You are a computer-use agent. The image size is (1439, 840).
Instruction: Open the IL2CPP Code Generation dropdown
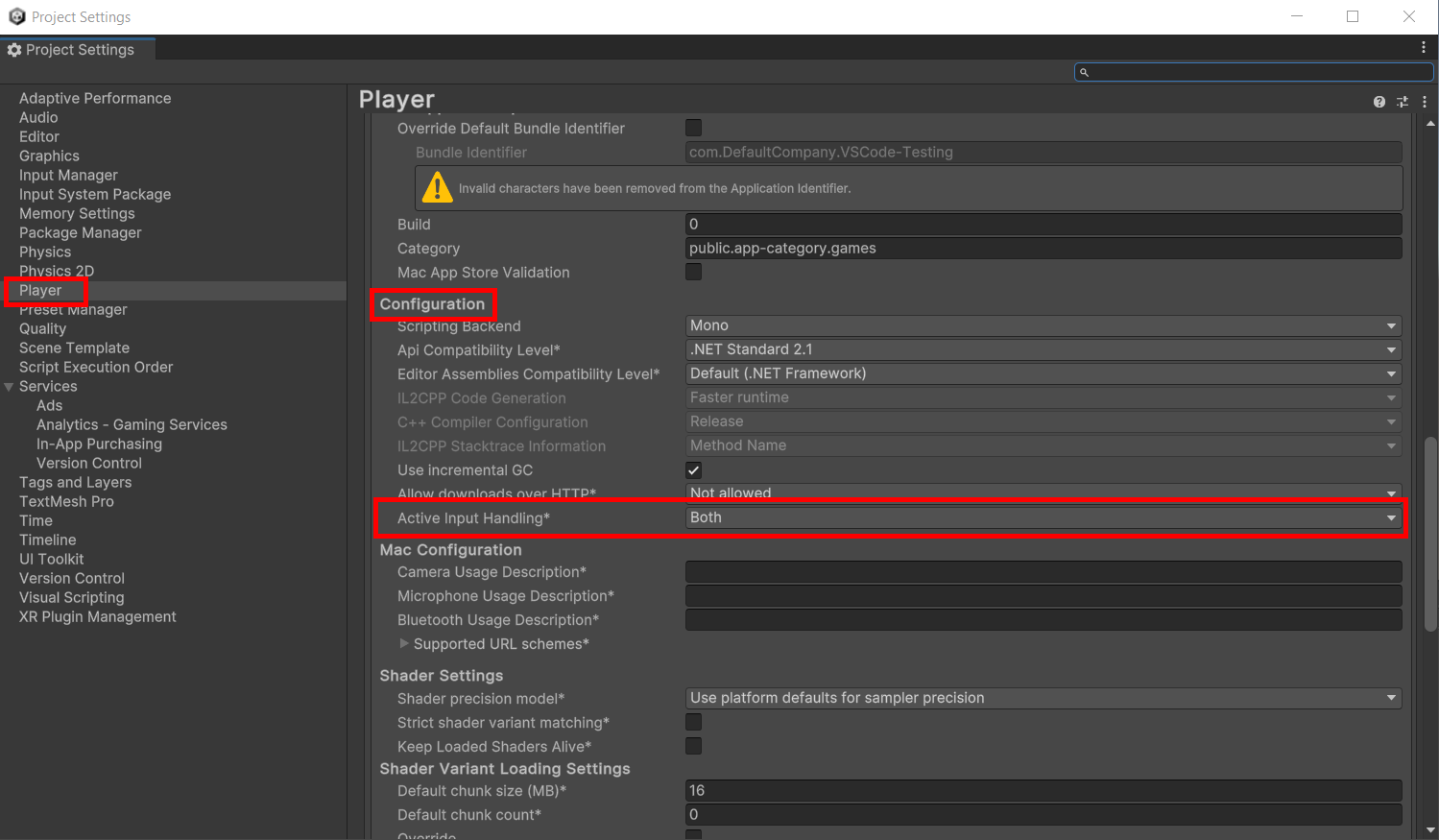[1043, 397]
